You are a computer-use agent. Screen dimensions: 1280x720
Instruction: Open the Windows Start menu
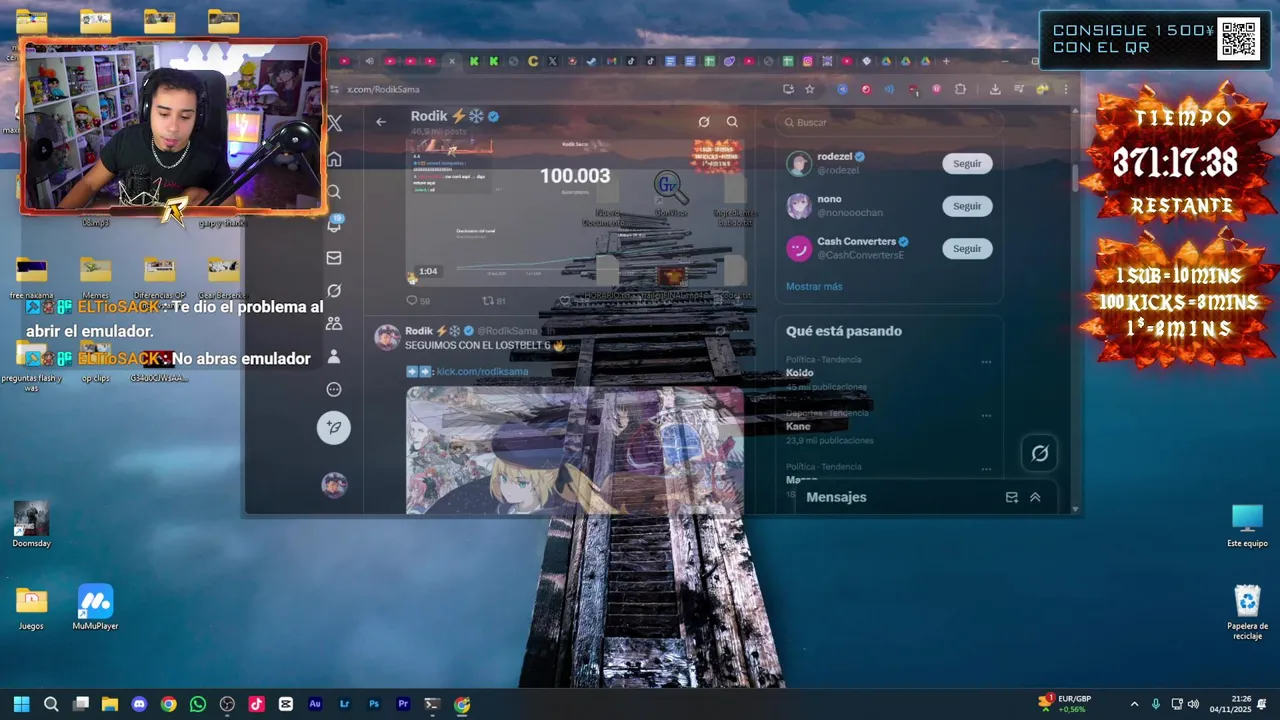click(22, 704)
